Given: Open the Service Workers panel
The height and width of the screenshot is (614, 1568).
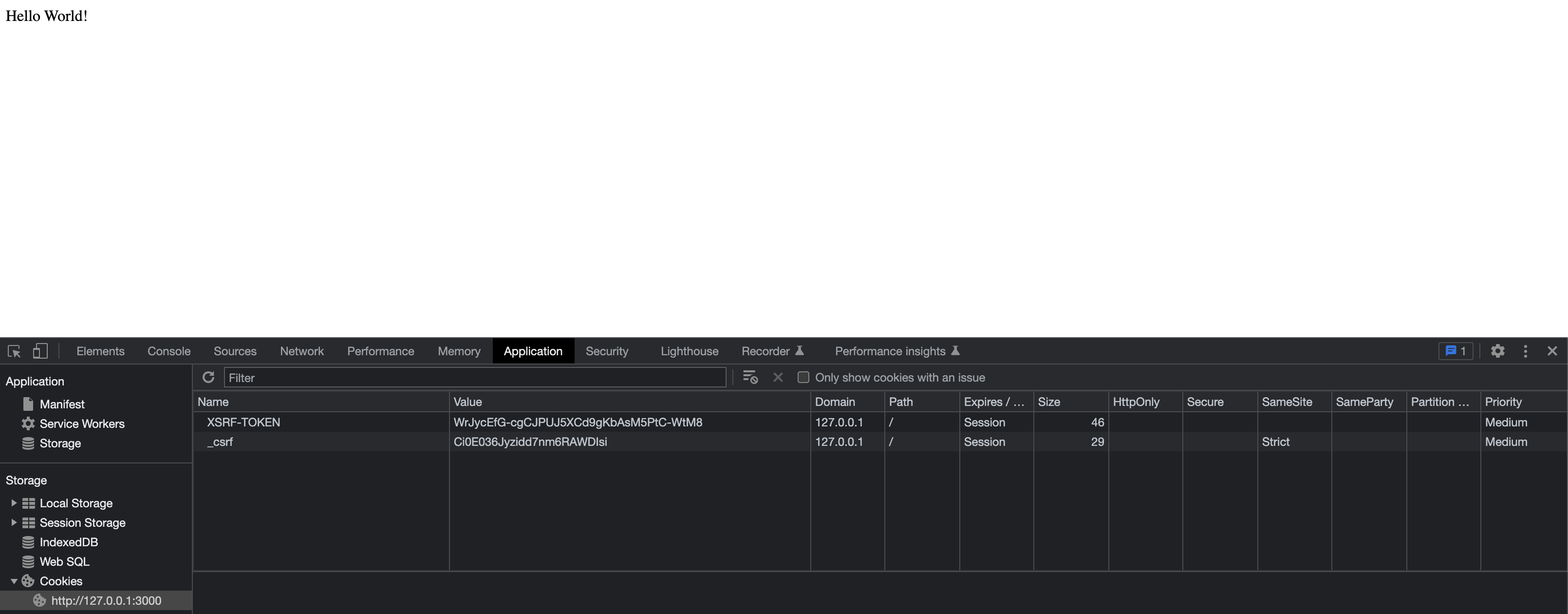Looking at the screenshot, I should coord(82,423).
